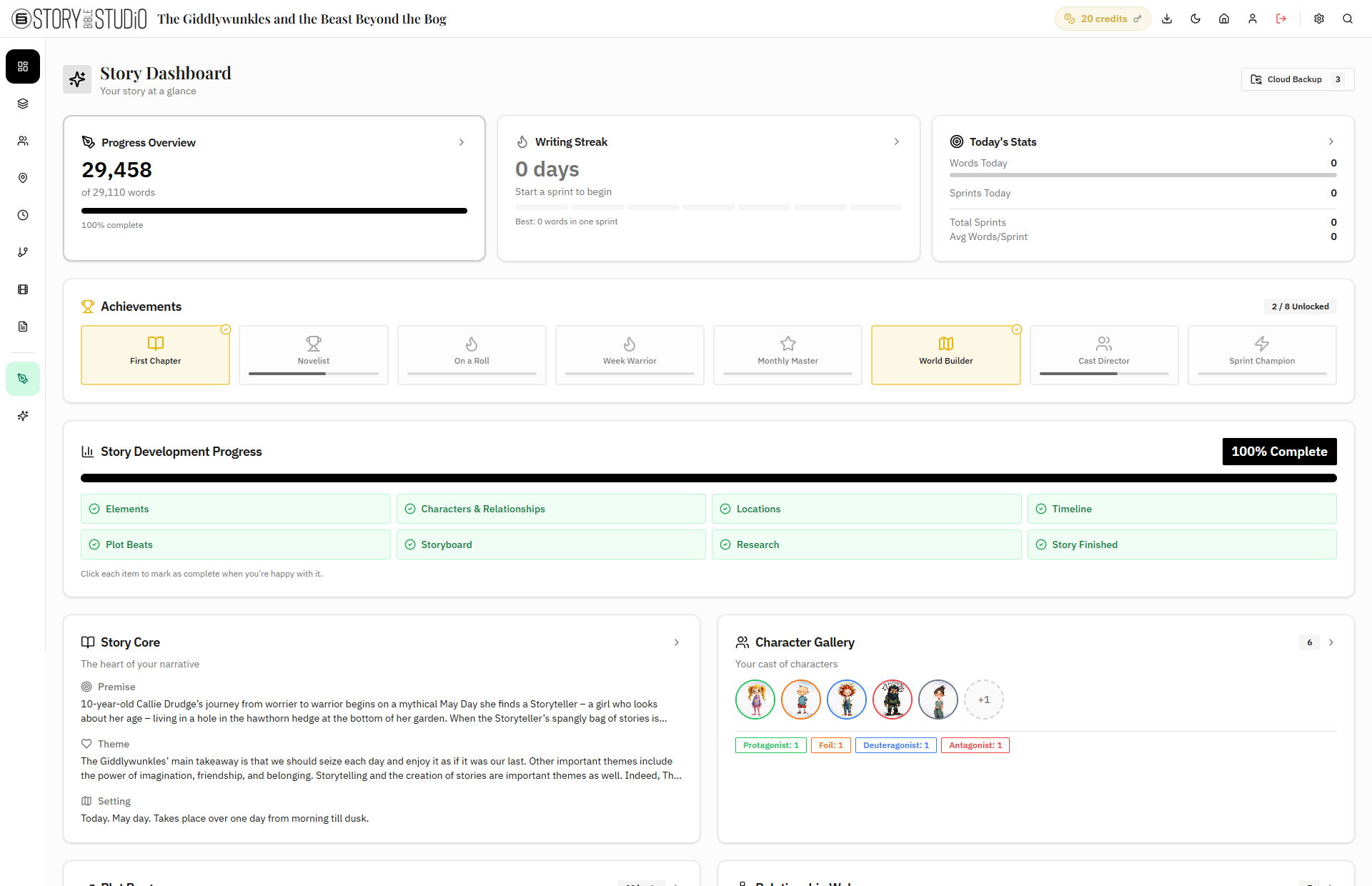Select the Novelist achievement tile

[x=314, y=355]
